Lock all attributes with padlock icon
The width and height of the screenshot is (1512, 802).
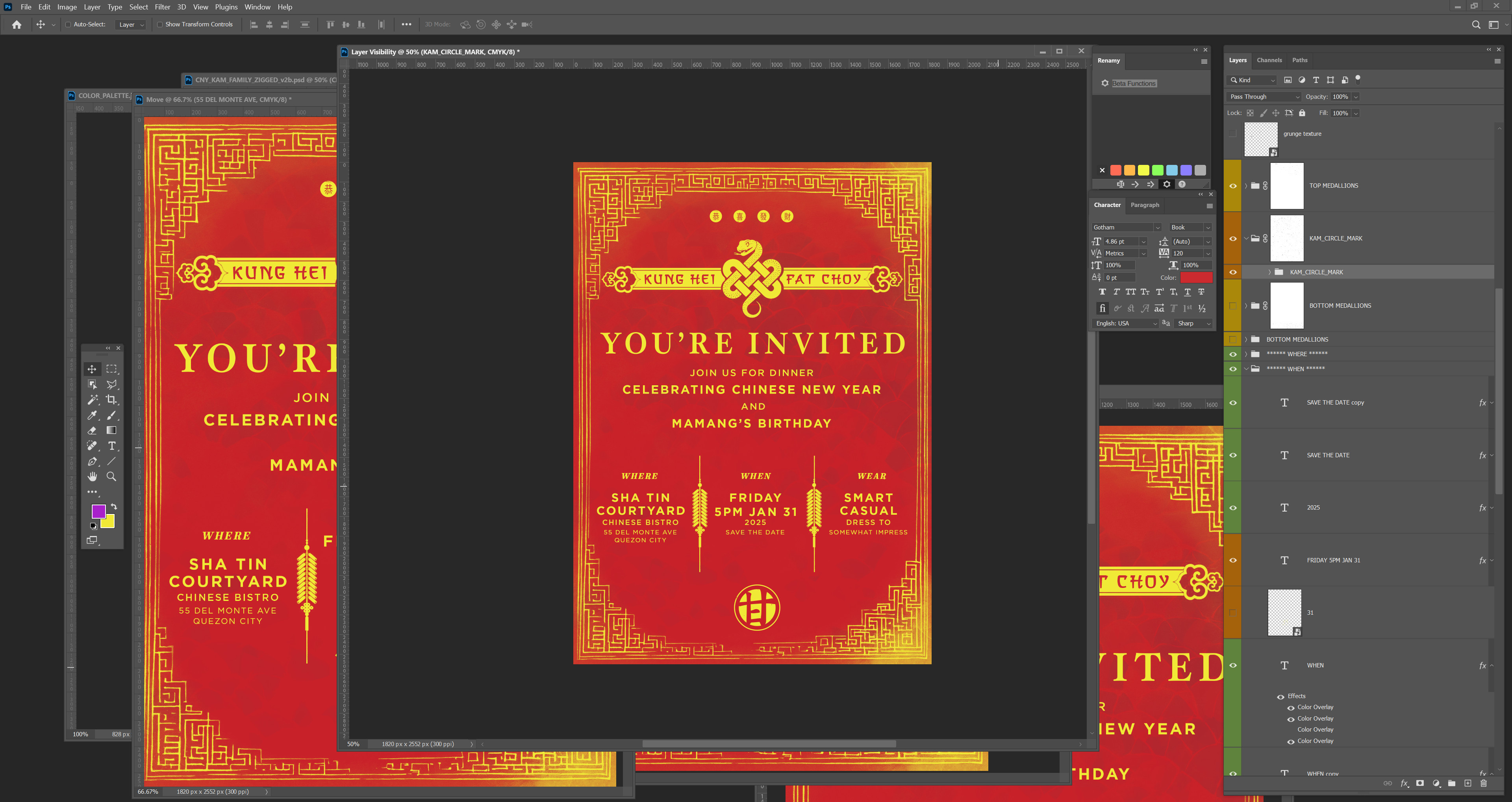coord(1302,113)
